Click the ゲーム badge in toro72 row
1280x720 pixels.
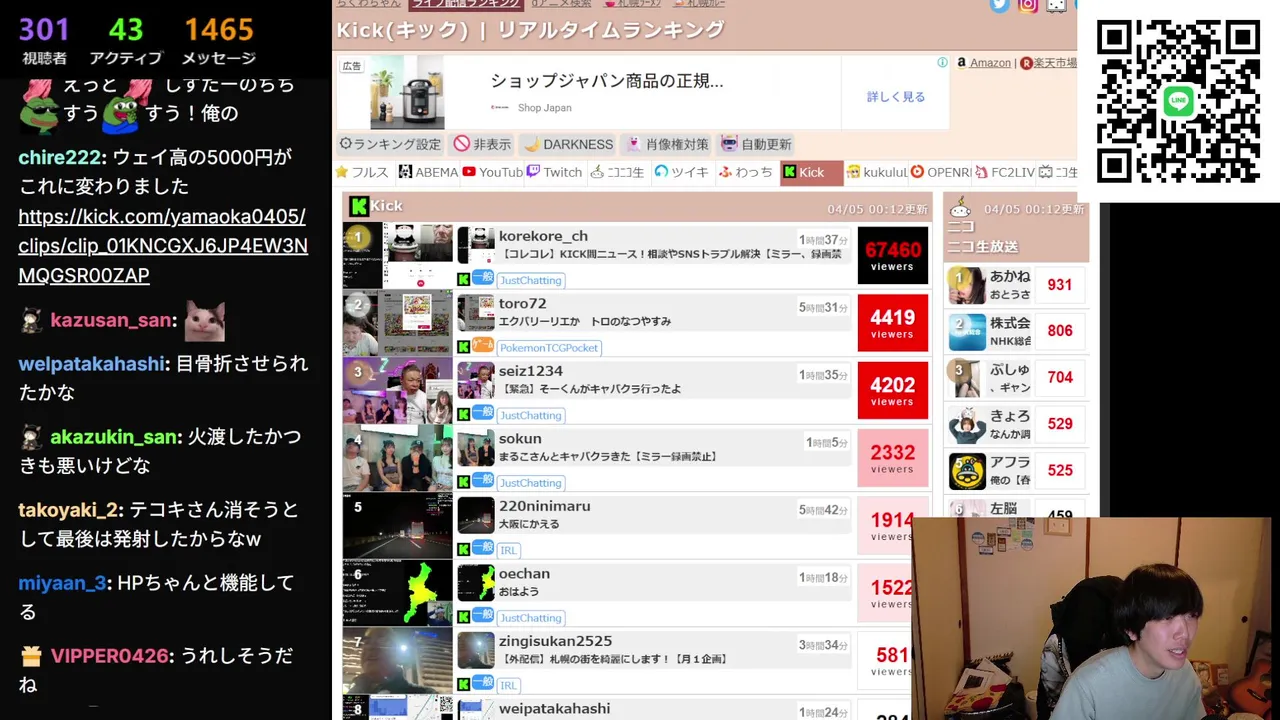click(x=483, y=345)
